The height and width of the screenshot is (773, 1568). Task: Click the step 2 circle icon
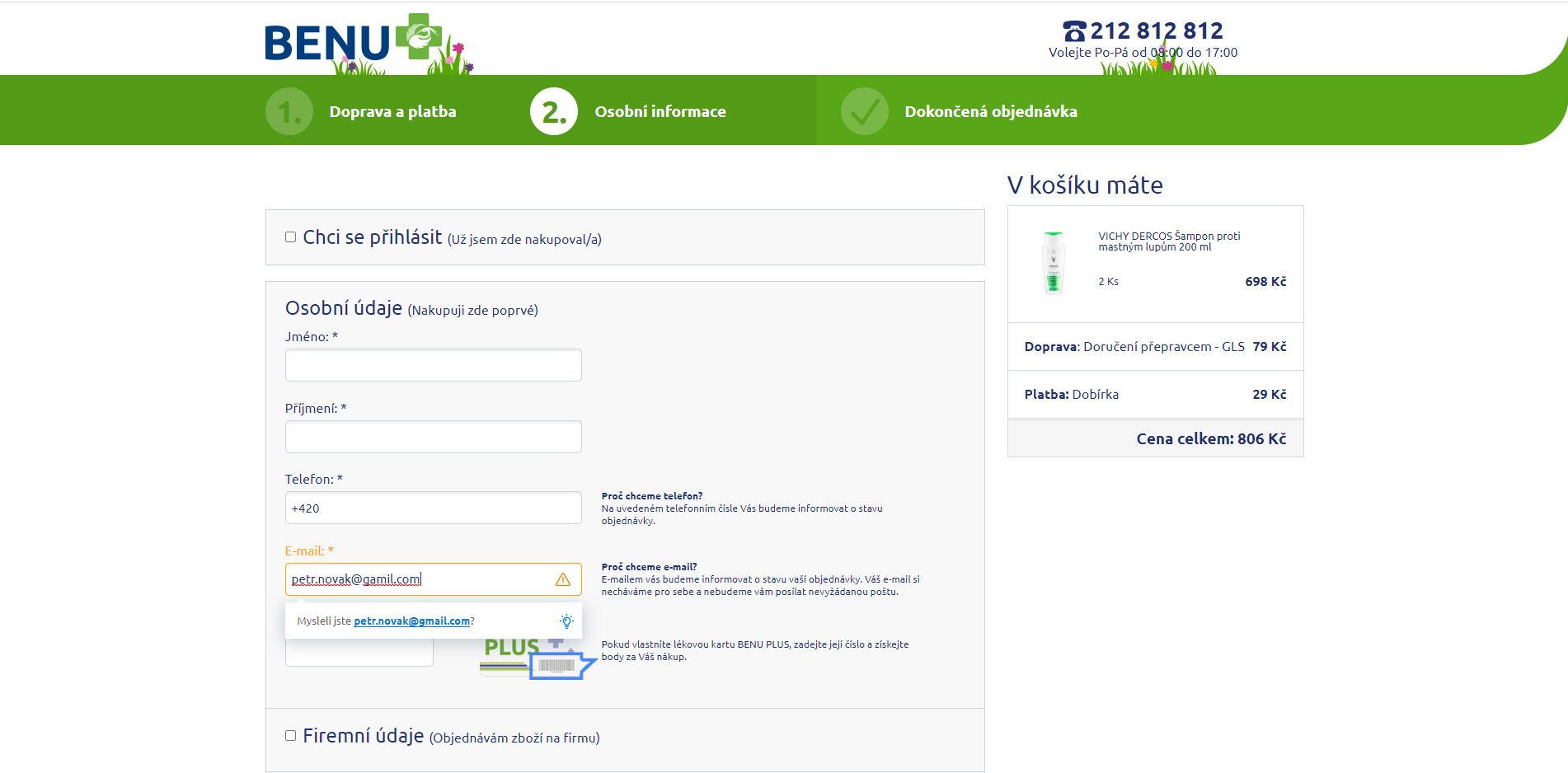coord(554,111)
